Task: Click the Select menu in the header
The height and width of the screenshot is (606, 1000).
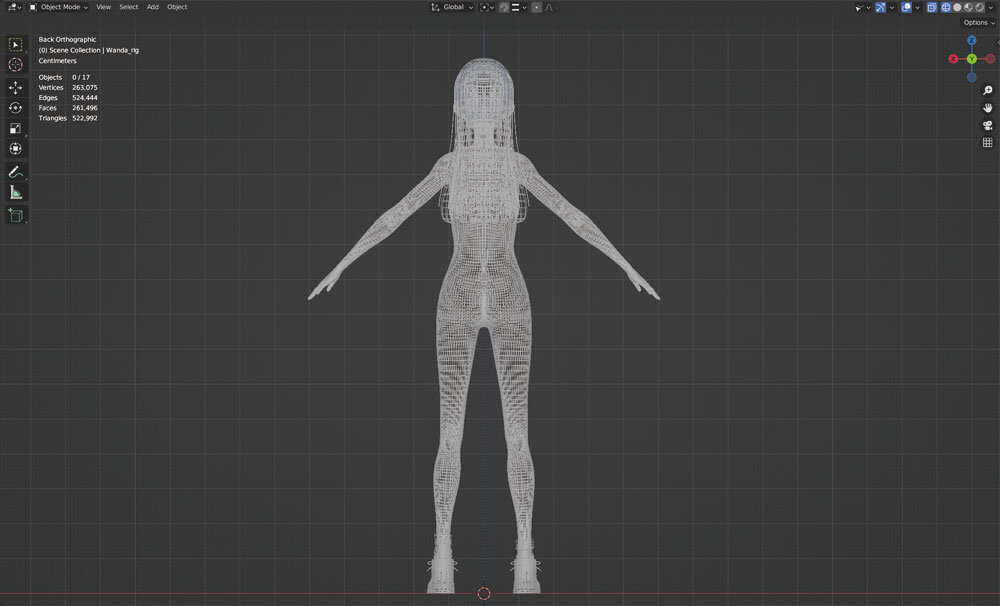Action: pos(128,7)
